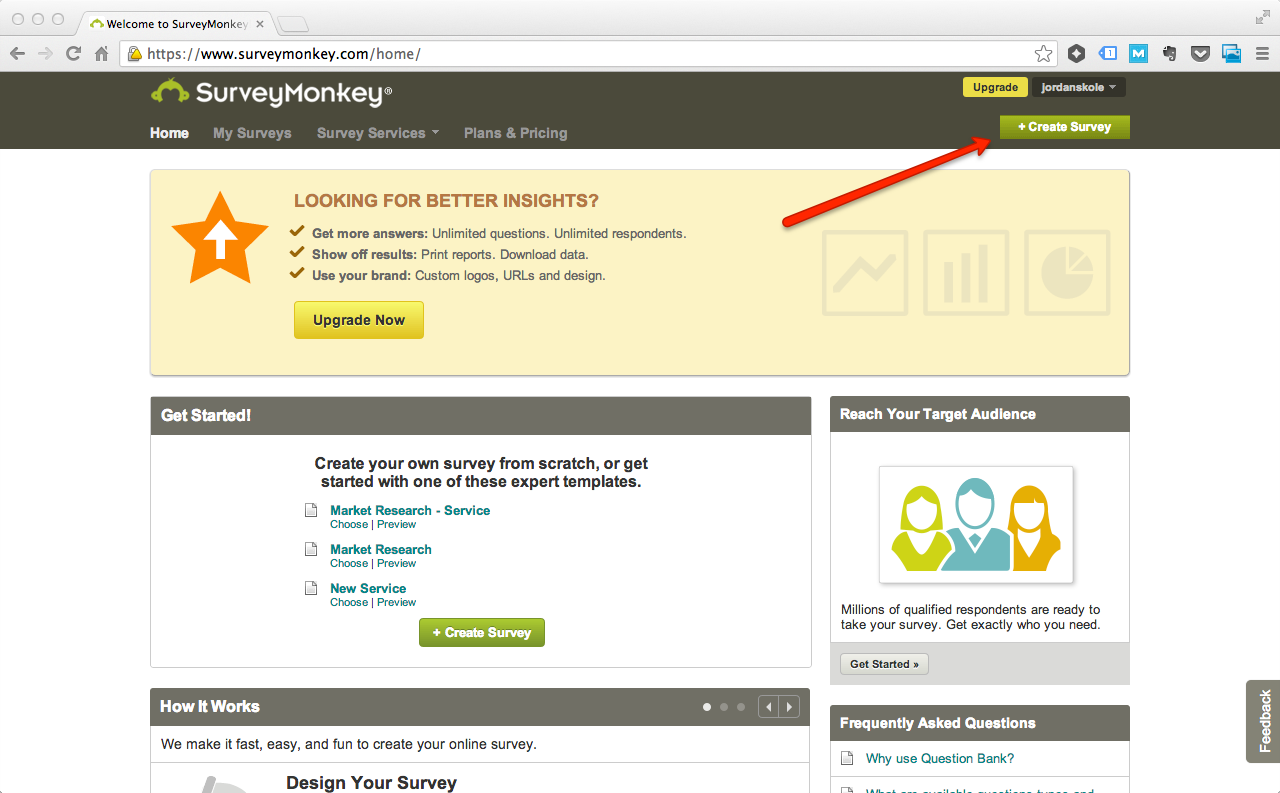This screenshot has height=793, width=1280.
Task: Open Chrome's hamburger menu icon
Action: click(x=1262, y=53)
